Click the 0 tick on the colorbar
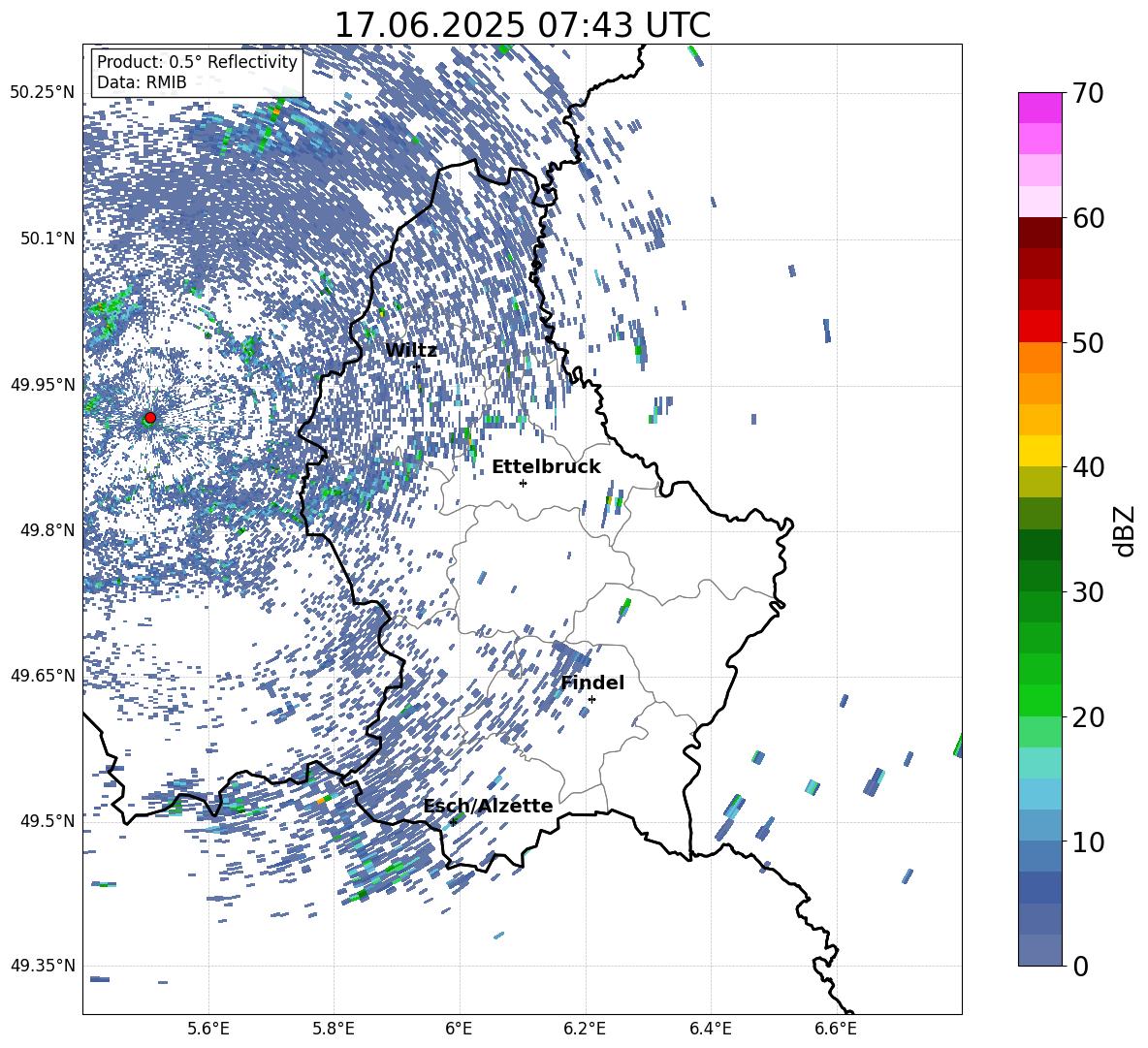The width and height of the screenshot is (1148, 1048). click(x=1081, y=966)
